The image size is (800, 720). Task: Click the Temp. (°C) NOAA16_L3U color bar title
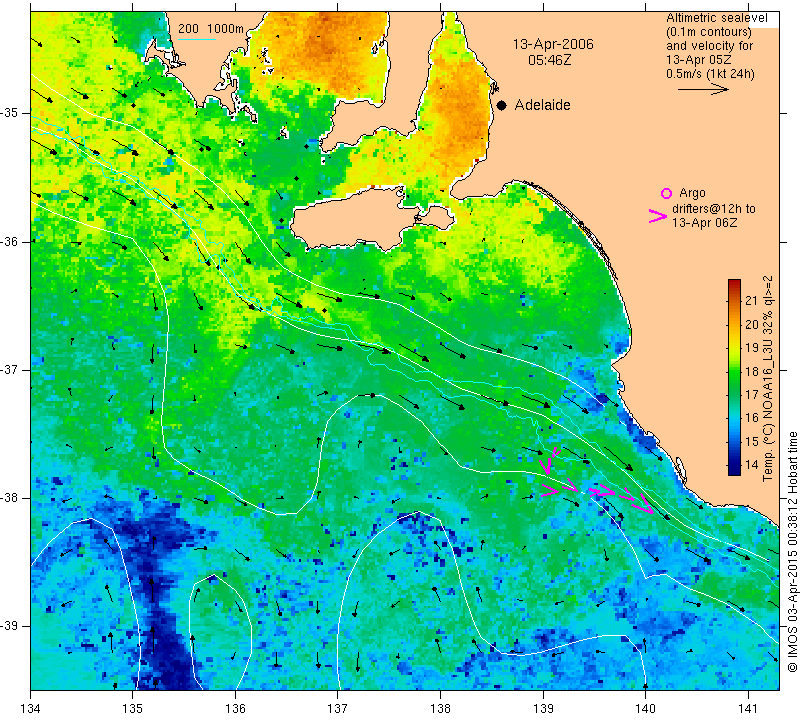tap(767, 378)
